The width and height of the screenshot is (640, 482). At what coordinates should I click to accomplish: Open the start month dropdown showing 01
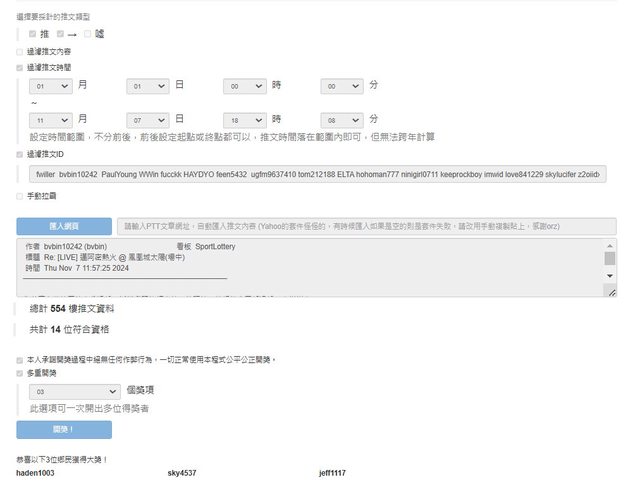(x=51, y=87)
